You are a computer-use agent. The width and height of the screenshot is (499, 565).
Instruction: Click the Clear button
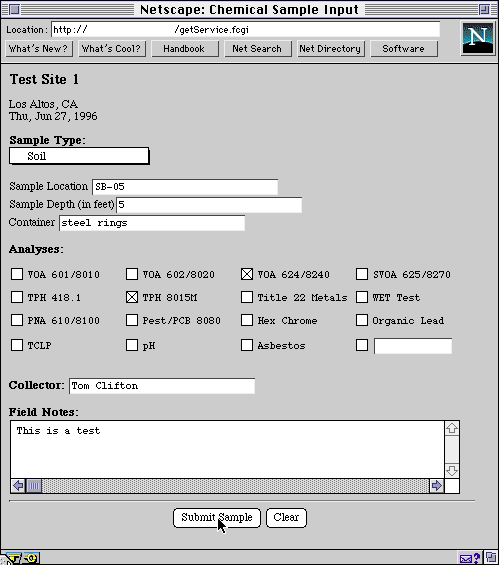(x=286, y=518)
